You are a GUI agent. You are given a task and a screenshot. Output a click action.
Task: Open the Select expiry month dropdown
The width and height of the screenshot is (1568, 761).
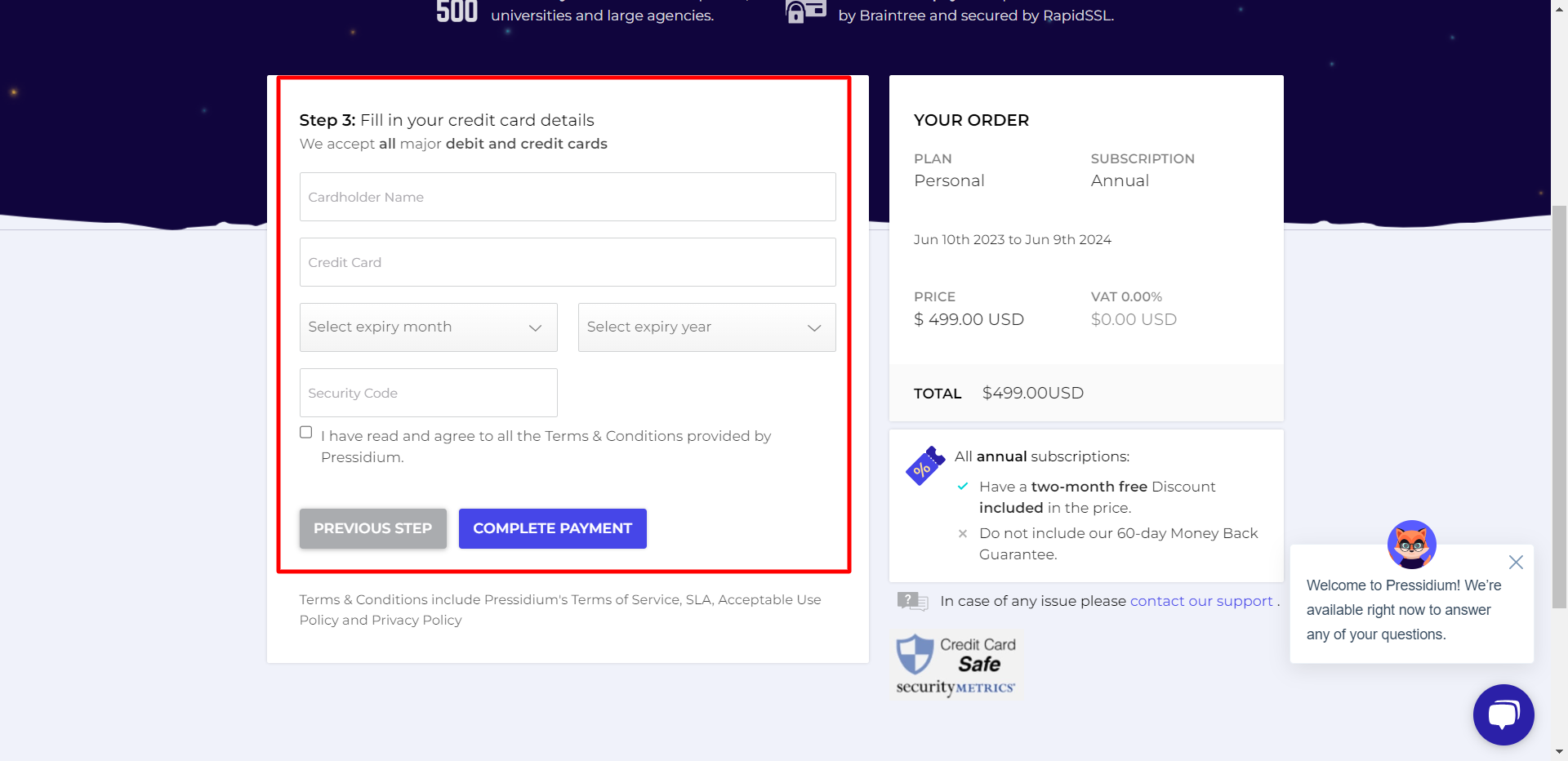[x=428, y=327]
